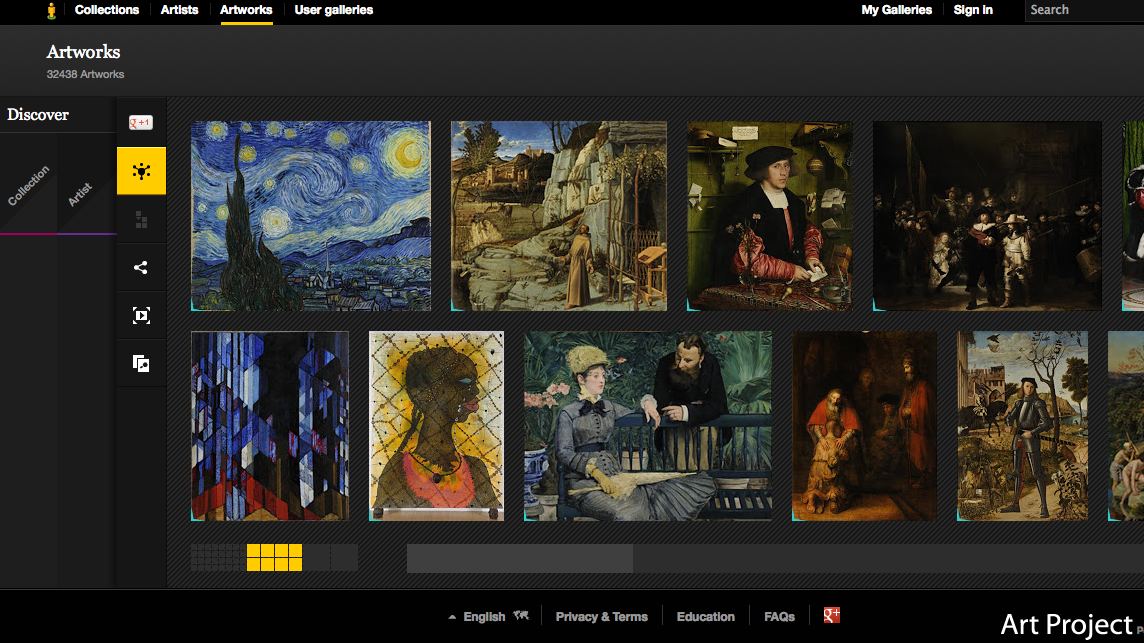The height and width of the screenshot is (643, 1144).
Task: Click the world map icon beside English
Action: point(521,615)
